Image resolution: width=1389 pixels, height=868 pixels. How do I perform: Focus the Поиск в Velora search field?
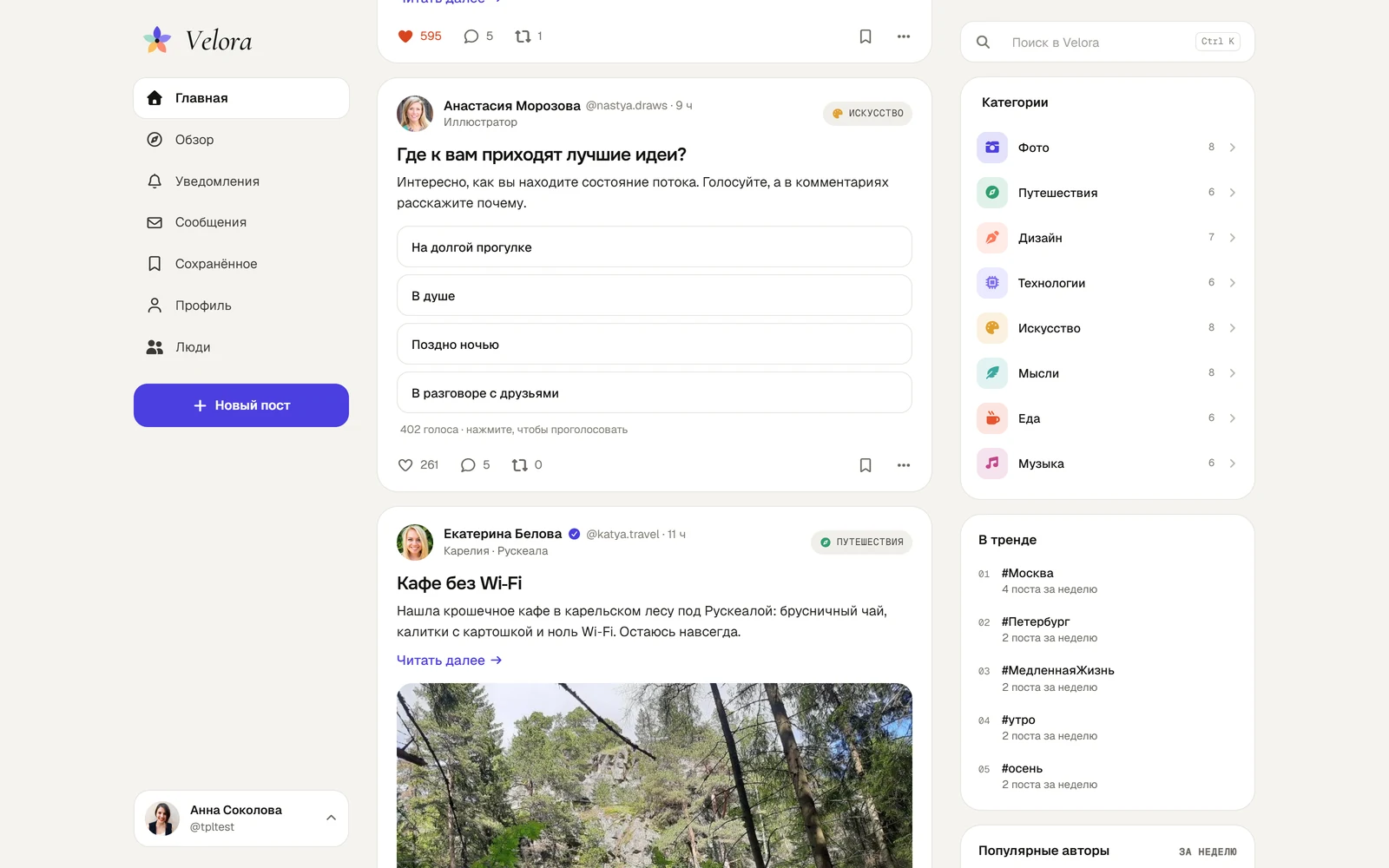[1108, 42]
